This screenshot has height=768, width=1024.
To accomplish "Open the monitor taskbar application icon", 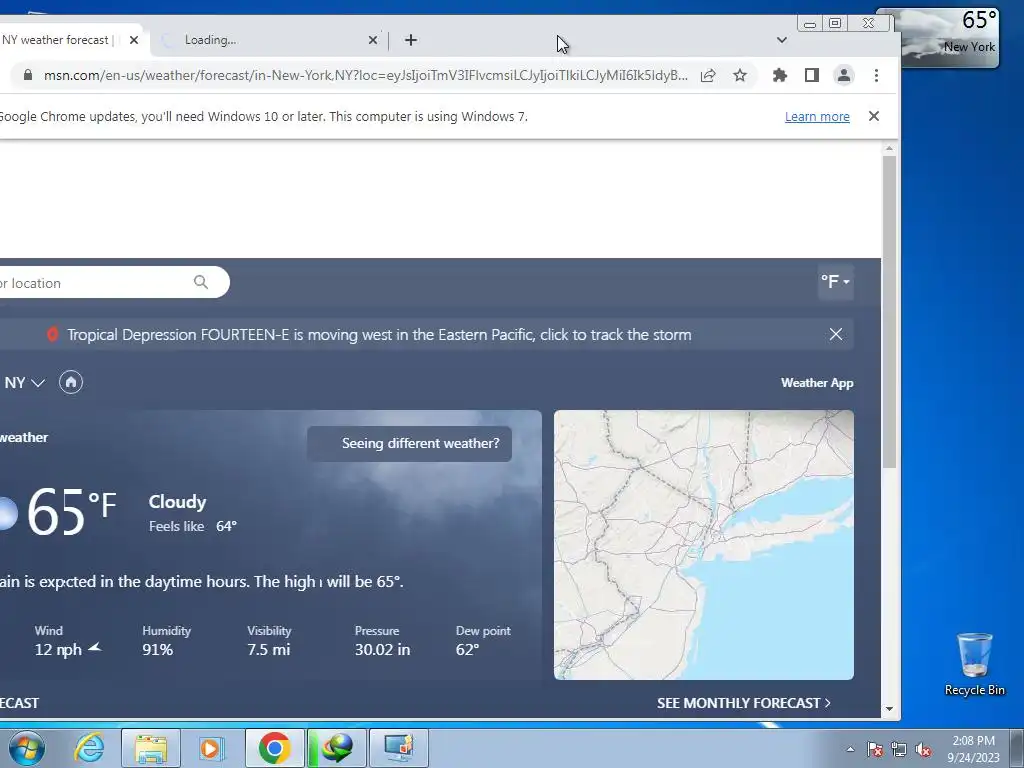I will 399,748.
